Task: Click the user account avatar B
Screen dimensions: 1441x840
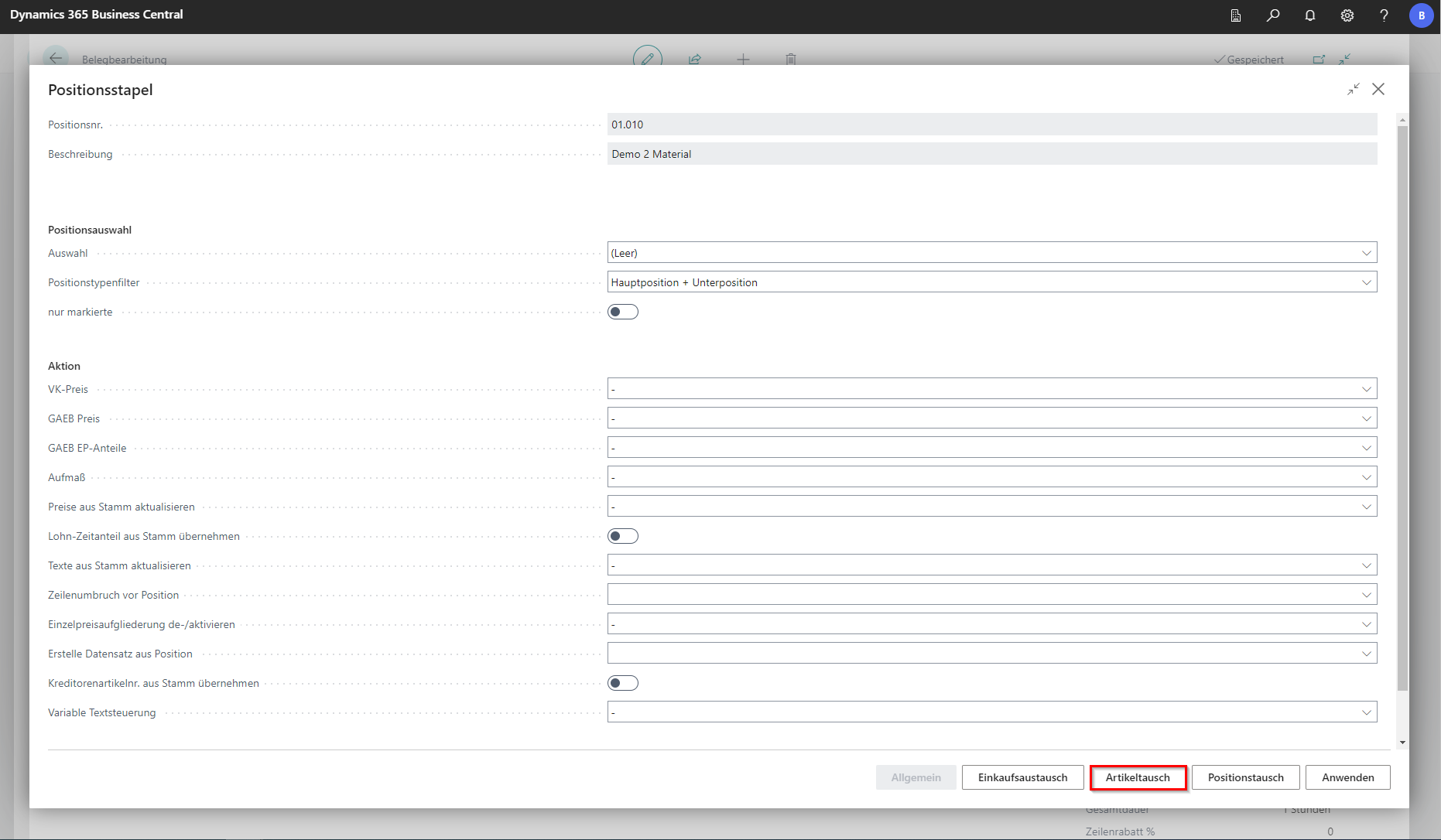Action: click(1421, 15)
